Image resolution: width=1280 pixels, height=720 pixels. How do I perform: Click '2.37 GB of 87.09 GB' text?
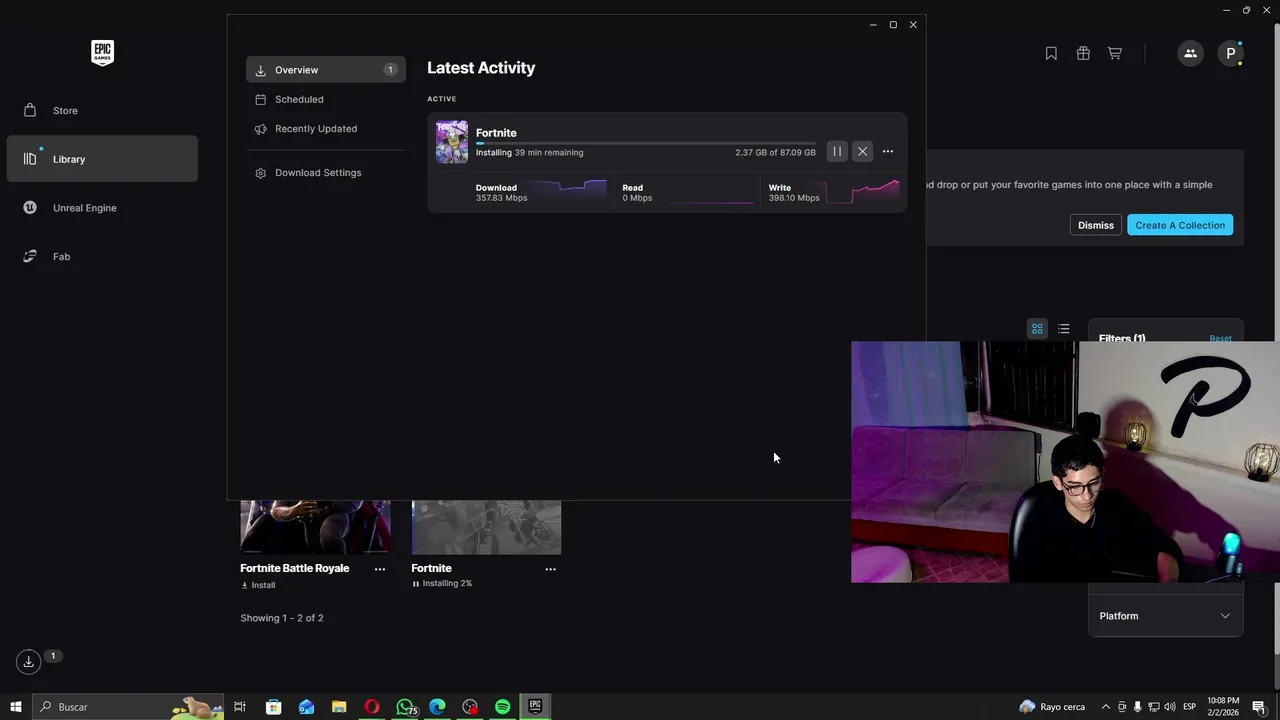pos(775,153)
